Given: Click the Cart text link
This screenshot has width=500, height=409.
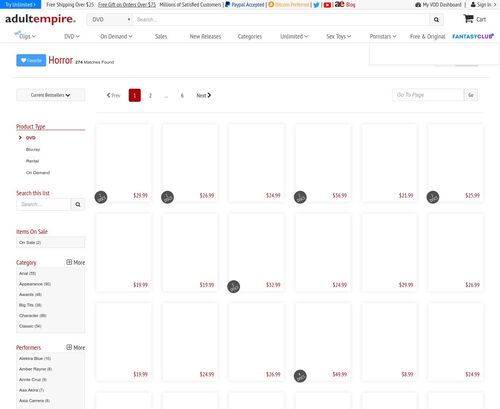Looking at the screenshot, I should click(481, 19).
